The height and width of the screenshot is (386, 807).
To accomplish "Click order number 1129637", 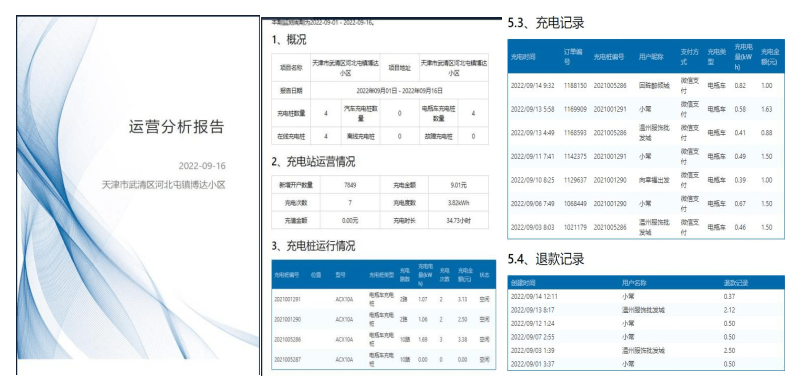I will pyautogui.click(x=575, y=180).
